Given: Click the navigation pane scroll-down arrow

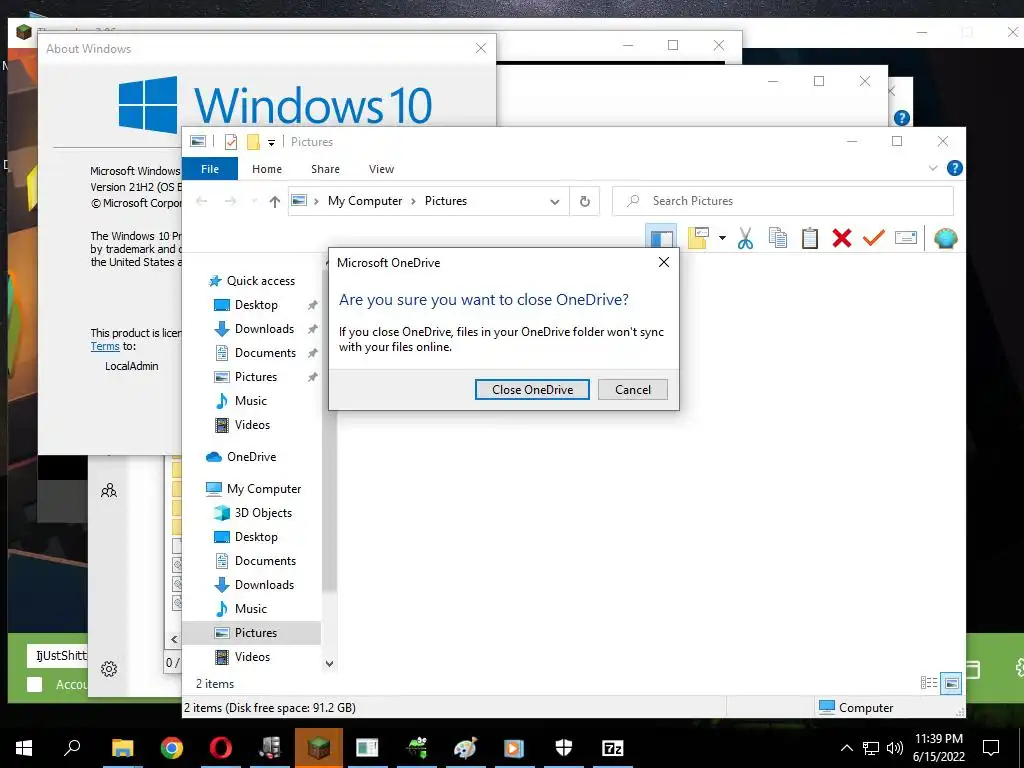Looking at the screenshot, I should pos(329,664).
